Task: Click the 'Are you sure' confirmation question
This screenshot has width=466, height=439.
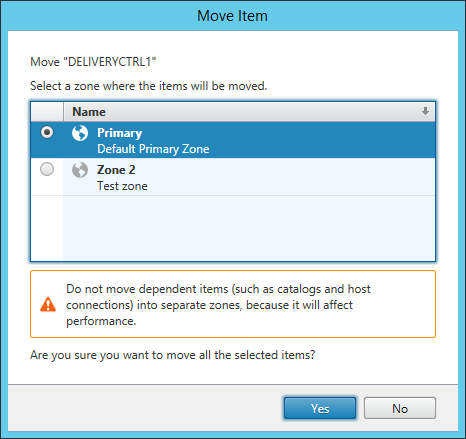Action: pyautogui.click(x=173, y=355)
